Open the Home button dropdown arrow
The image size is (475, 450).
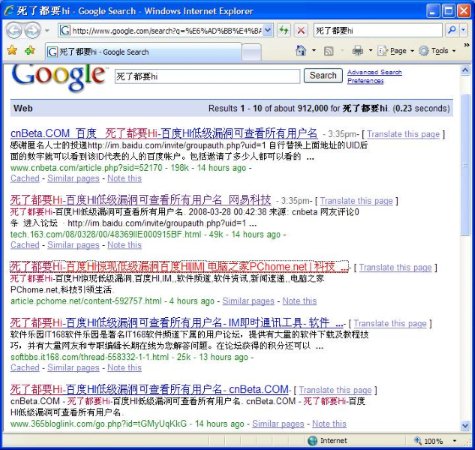(x=314, y=51)
